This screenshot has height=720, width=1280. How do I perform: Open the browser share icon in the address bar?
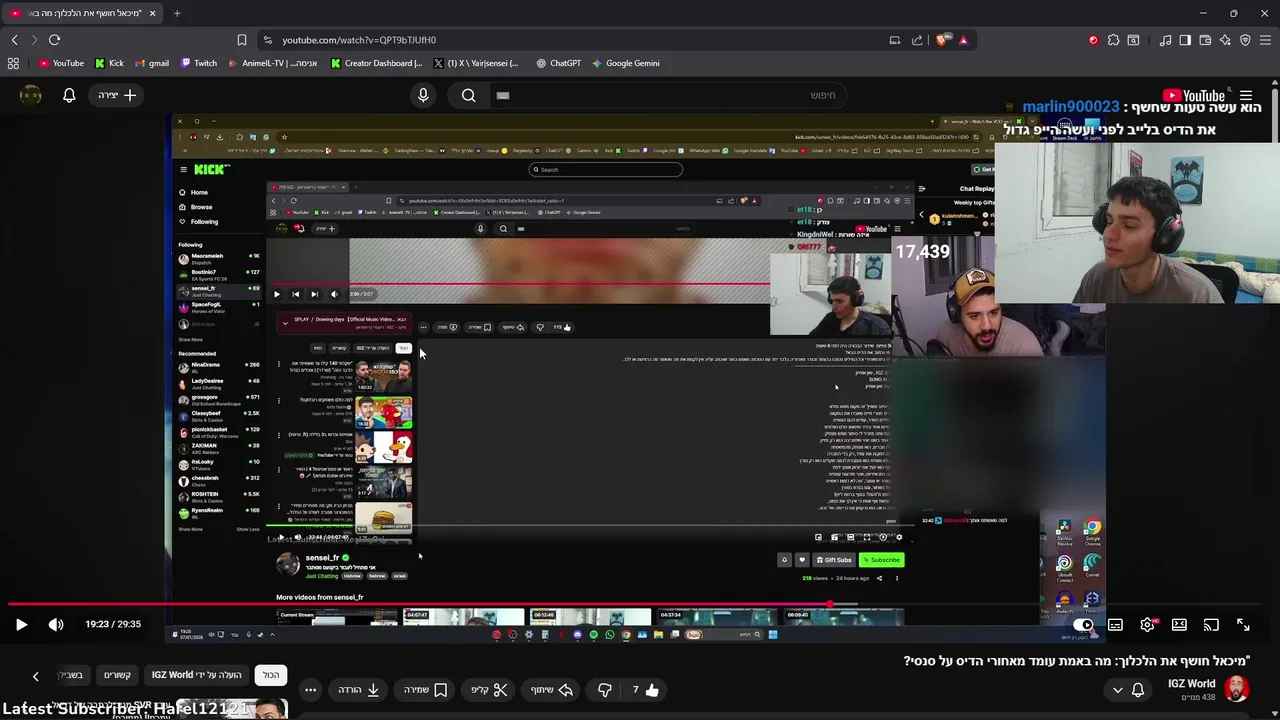coord(917,40)
